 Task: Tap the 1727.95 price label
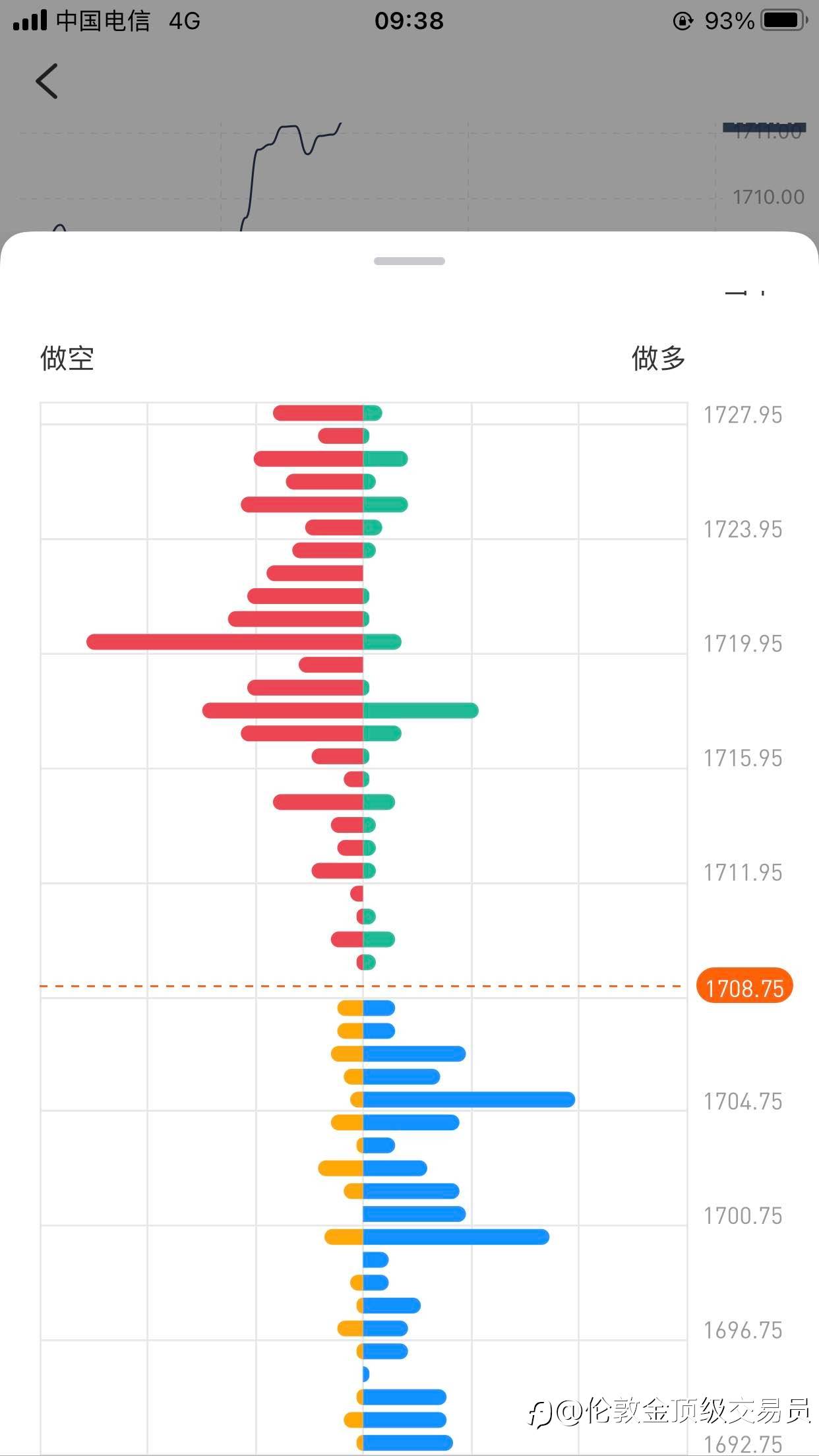pyautogui.click(x=743, y=415)
